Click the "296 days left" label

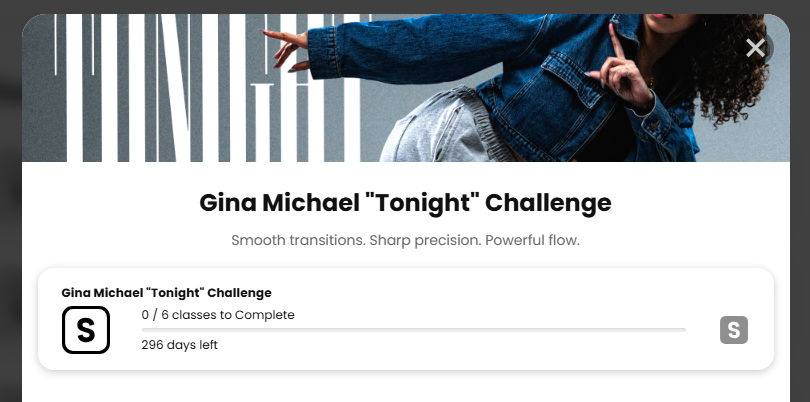pyautogui.click(x=180, y=345)
